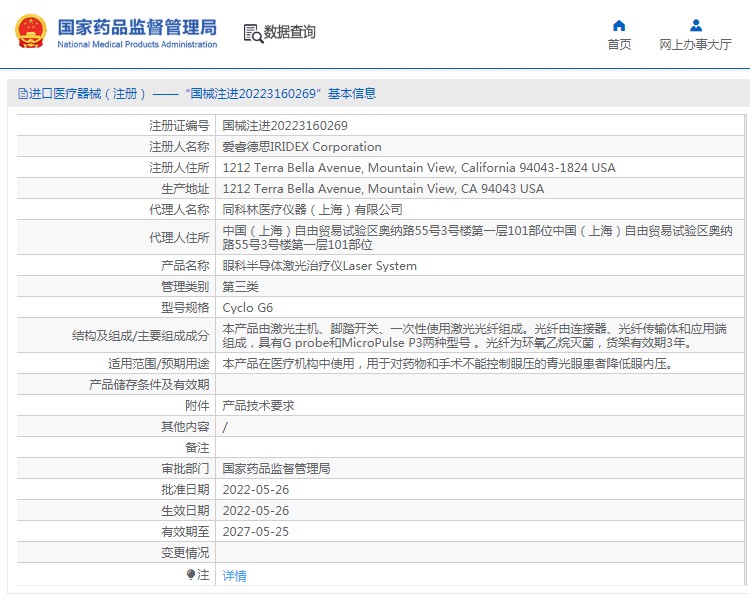Screen dimensions: 750x601
Task: Click the 变更情况 label
Action: tap(185, 553)
